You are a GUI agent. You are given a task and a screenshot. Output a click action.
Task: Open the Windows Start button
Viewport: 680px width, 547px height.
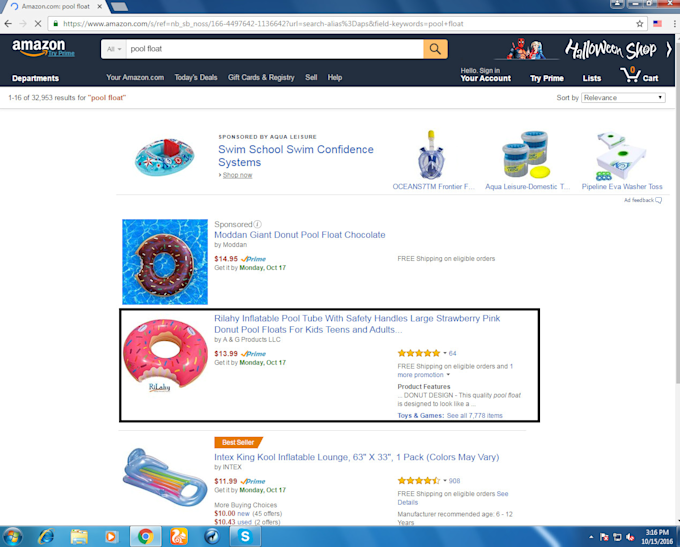[x=13, y=537]
